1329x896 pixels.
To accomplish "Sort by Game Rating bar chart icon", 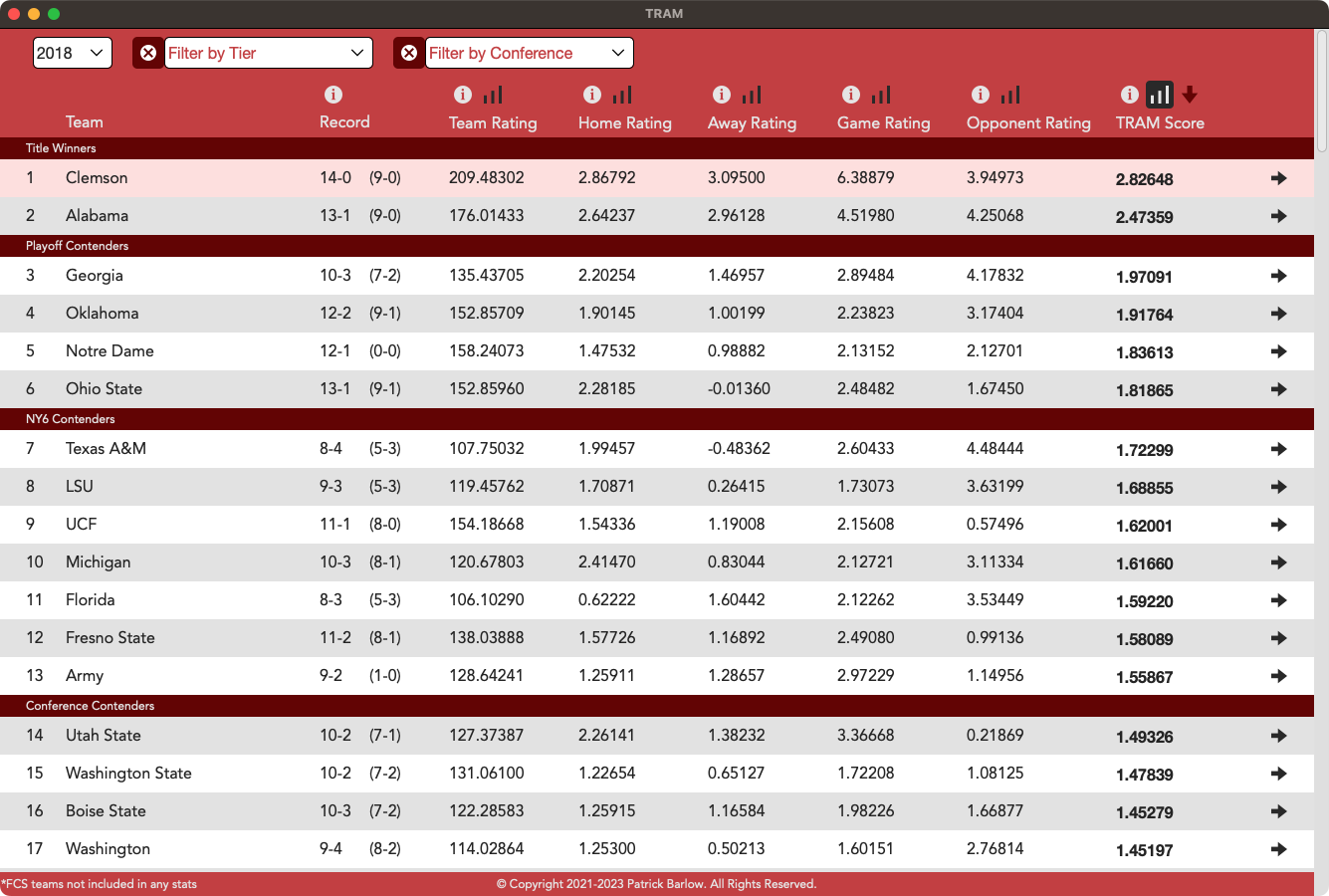I will click(881, 95).
